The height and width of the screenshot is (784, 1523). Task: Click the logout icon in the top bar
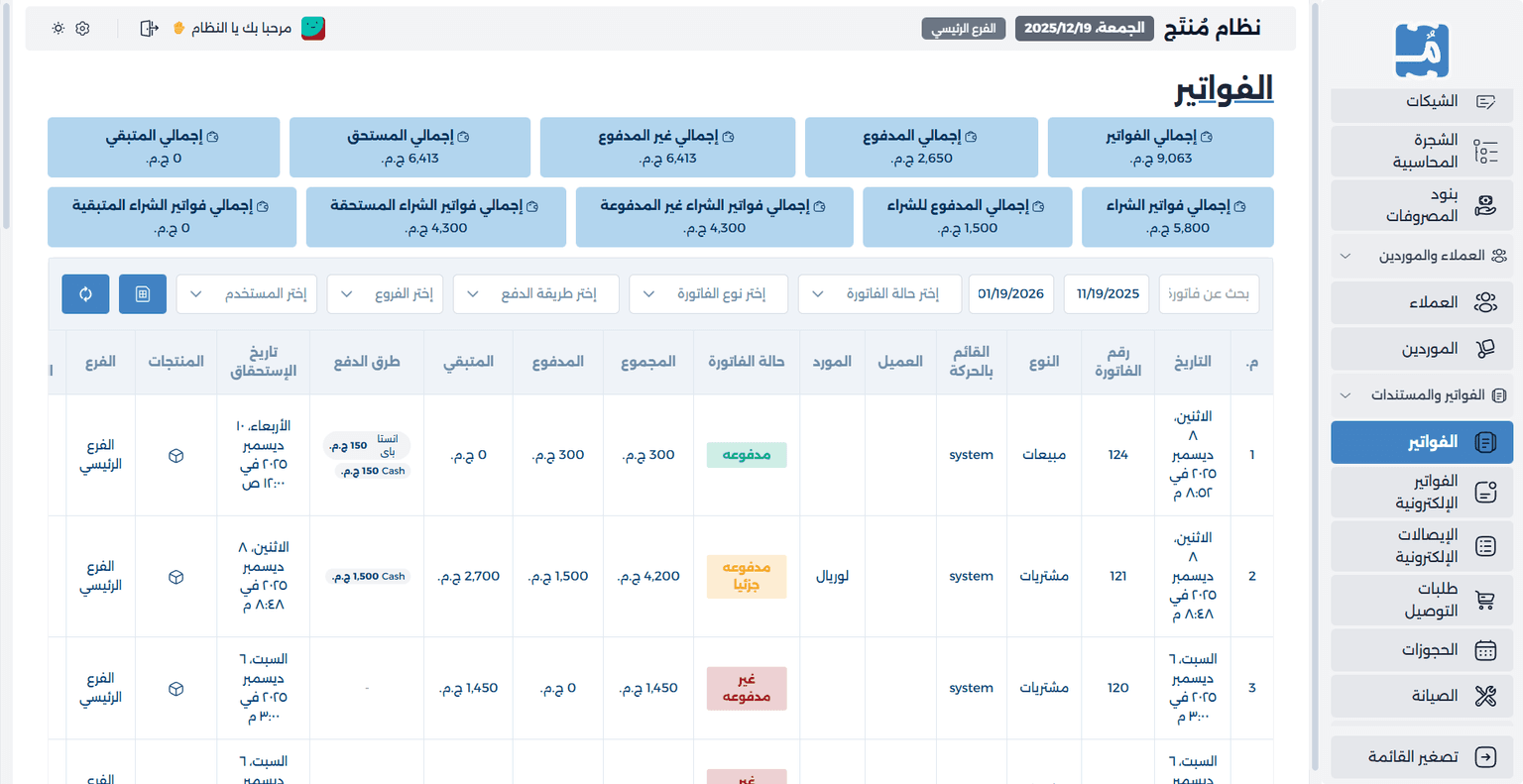tap(149, 28)
